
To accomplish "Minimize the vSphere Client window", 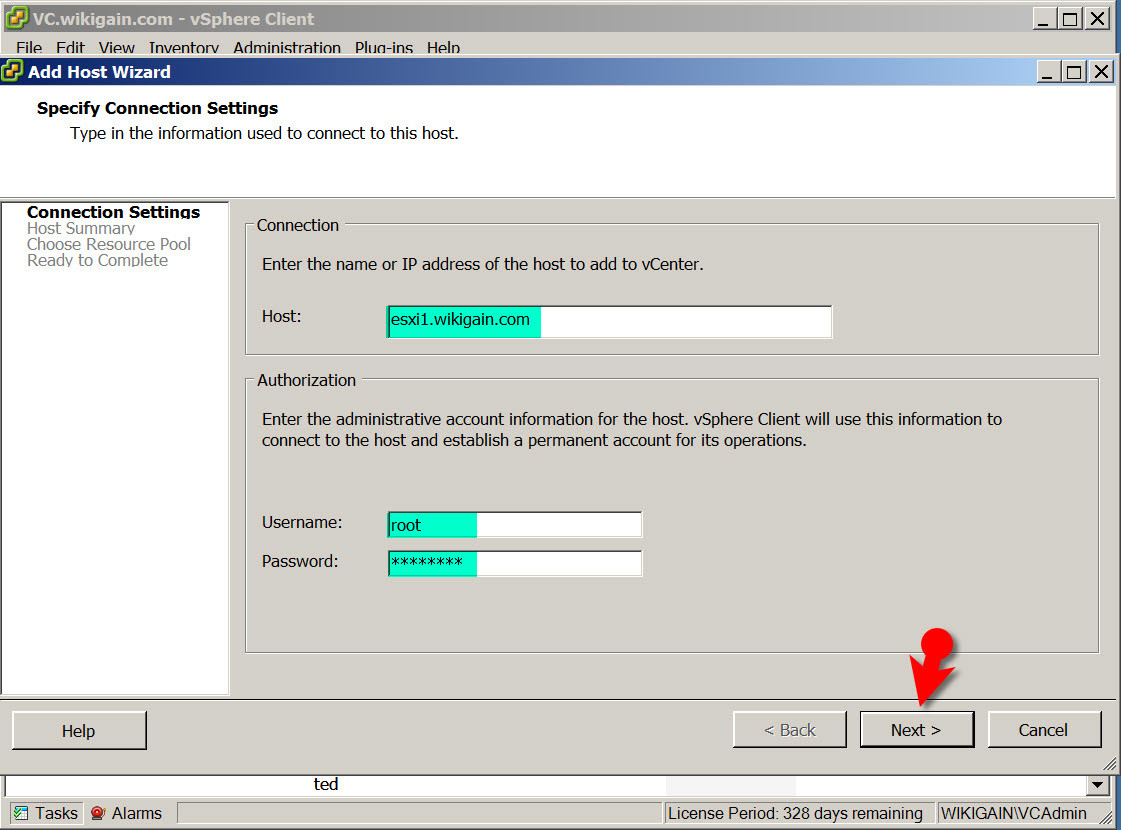I will (x=1044, y=19).
